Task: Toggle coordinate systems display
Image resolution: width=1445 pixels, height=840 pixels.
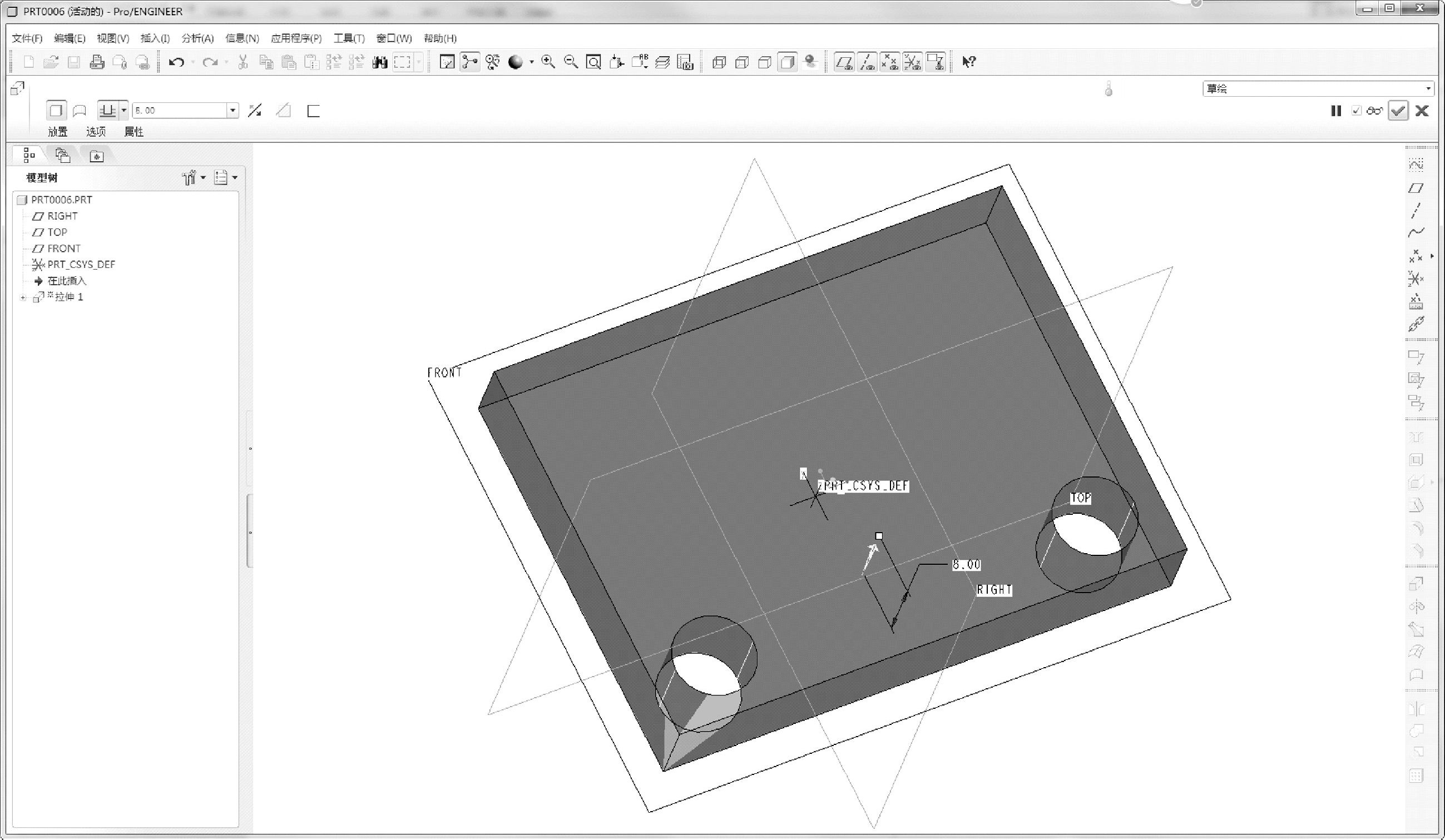Action: [912, 62]
